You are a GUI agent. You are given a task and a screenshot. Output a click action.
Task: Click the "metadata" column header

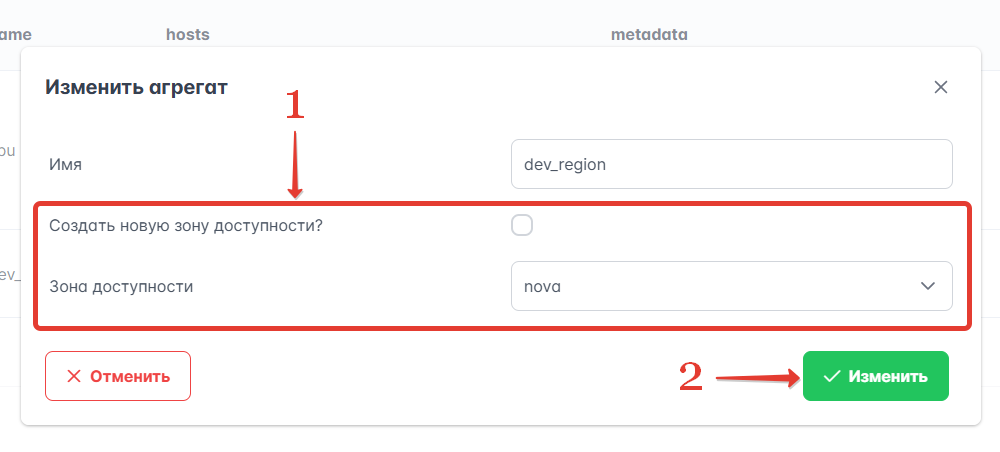pyautogui.click(x=649, y=35)
